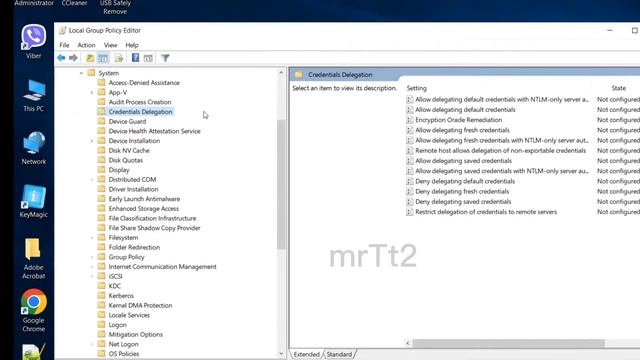Open the View menu
This screenshot has height=360, width=640.
click(110, 45)
